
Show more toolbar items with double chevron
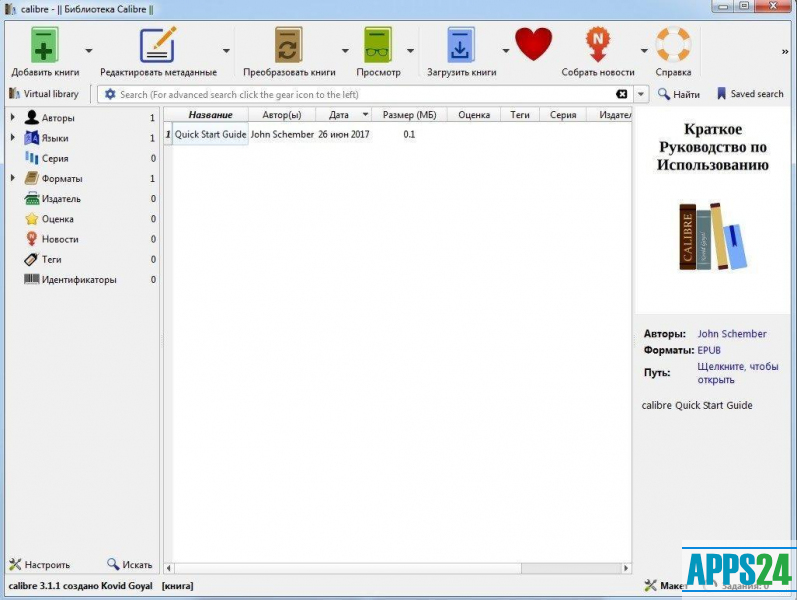click(785, 51)
